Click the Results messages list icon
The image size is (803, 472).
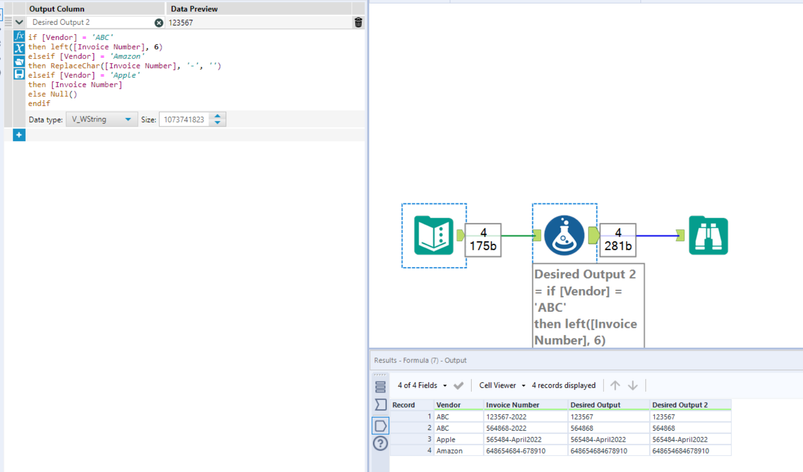tap(381, 387)
